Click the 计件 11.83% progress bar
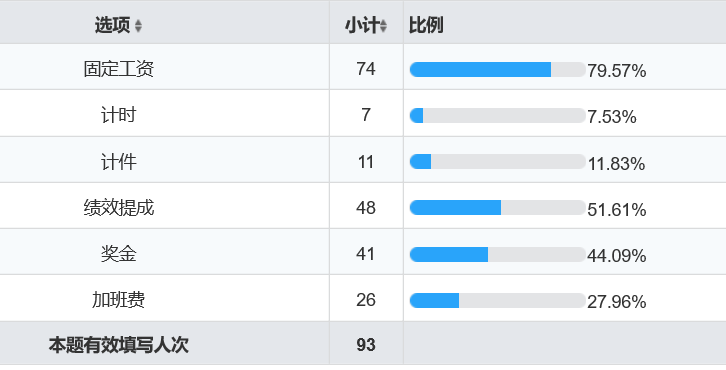This screenshot has width=726, height=370. [x=498, y=162]
